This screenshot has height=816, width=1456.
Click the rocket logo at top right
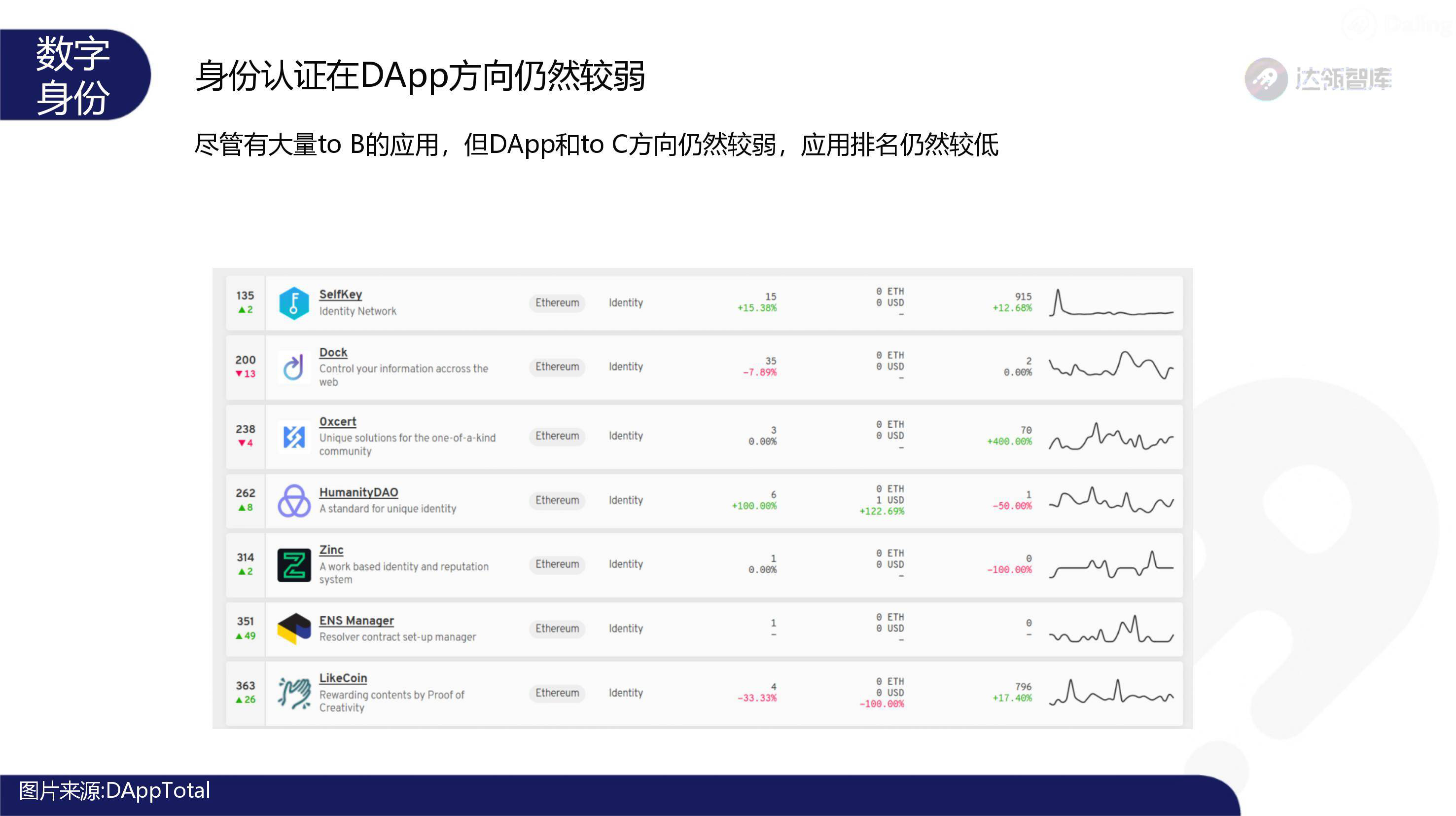coord(1266,79)
